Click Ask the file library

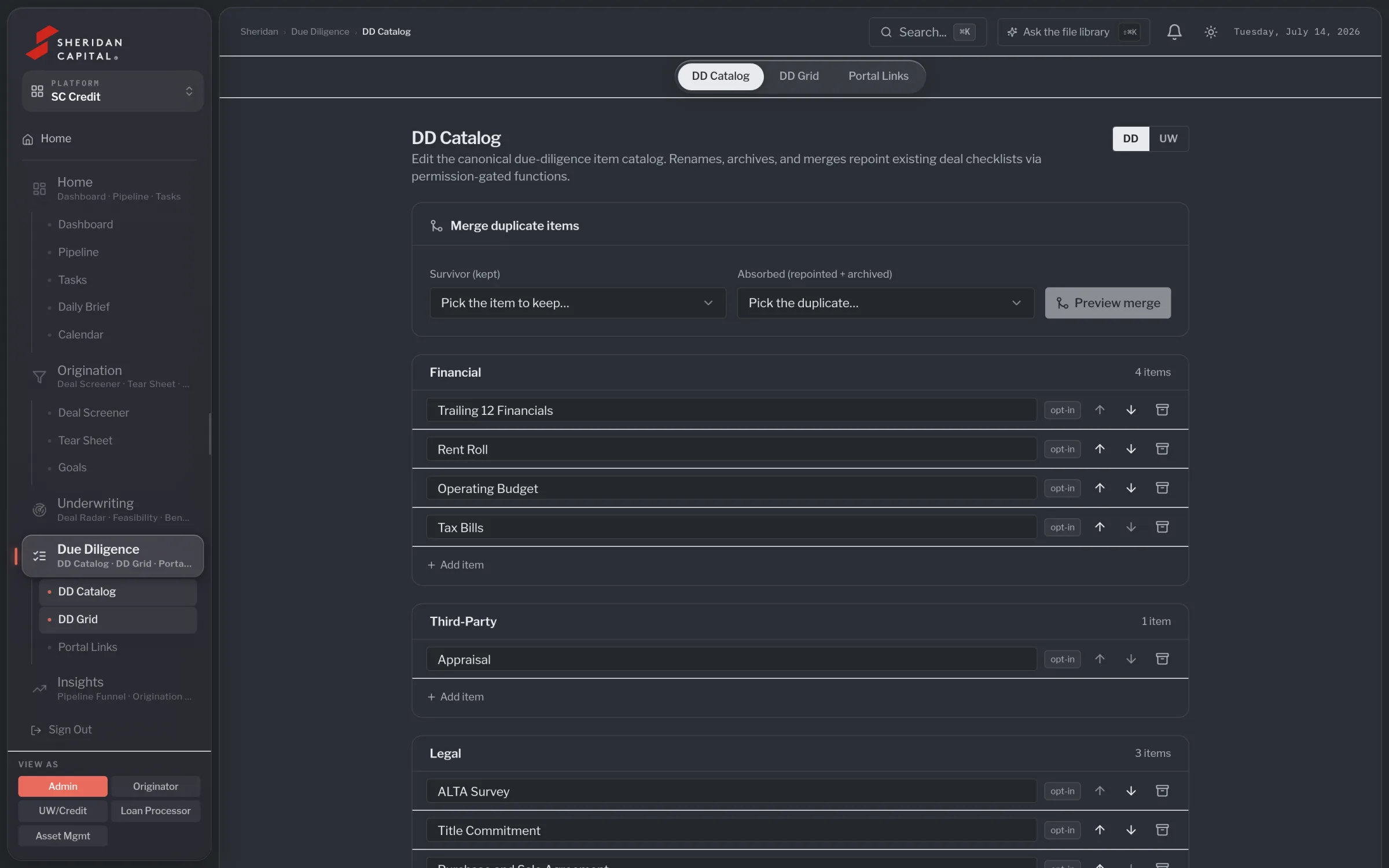[1073, 32]
